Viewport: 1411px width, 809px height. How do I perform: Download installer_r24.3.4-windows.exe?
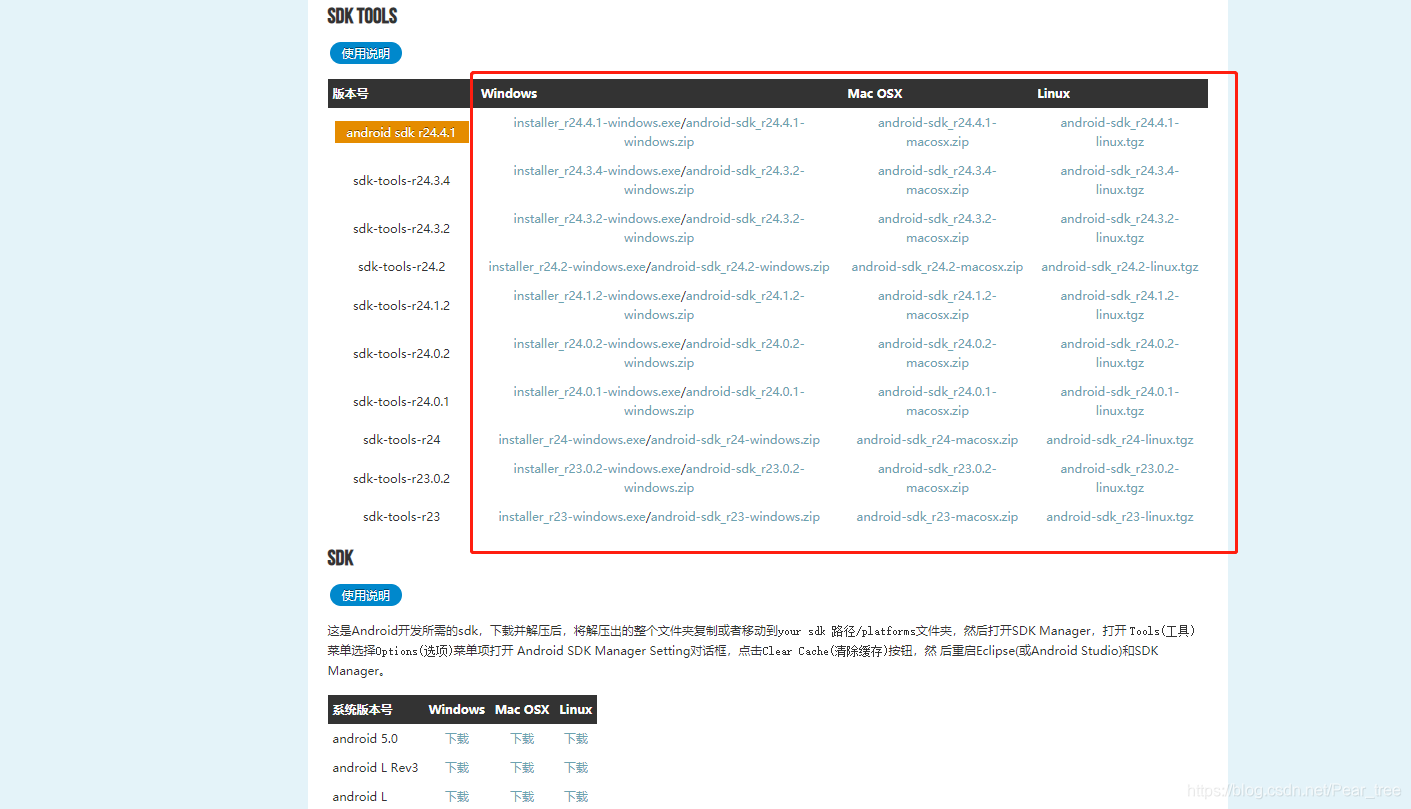pyautogui.click(x=597, y=170)
